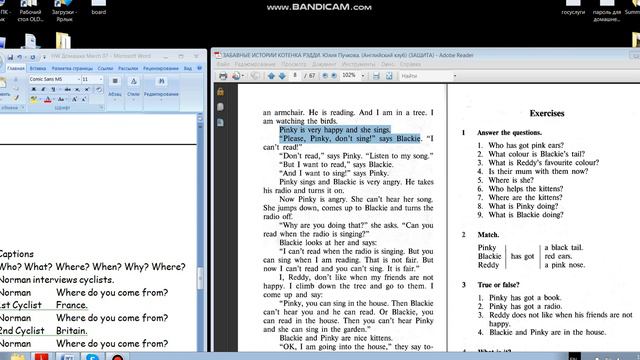Open font size 11 dropdown in Word
Viewport: 640px width, 360px height.
coord(101,79)
